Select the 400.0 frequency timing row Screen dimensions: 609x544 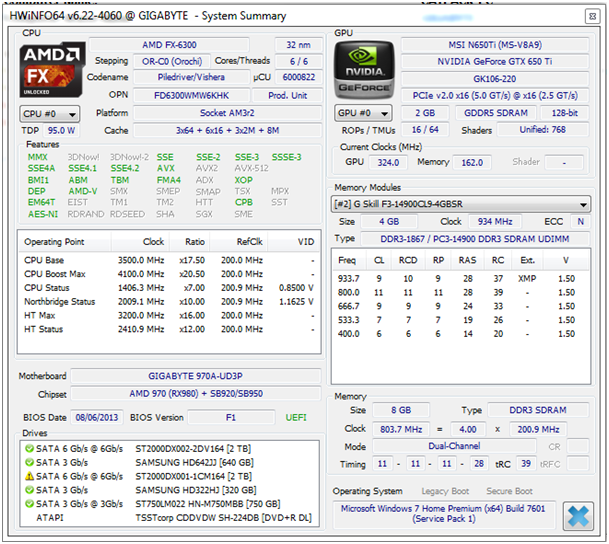click(460, 334)
